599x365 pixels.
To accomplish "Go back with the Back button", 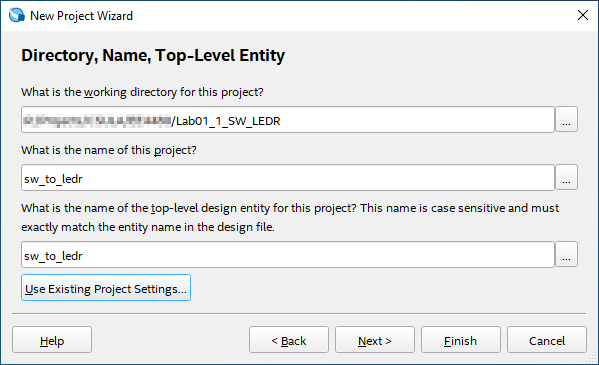I will [289, 339].
